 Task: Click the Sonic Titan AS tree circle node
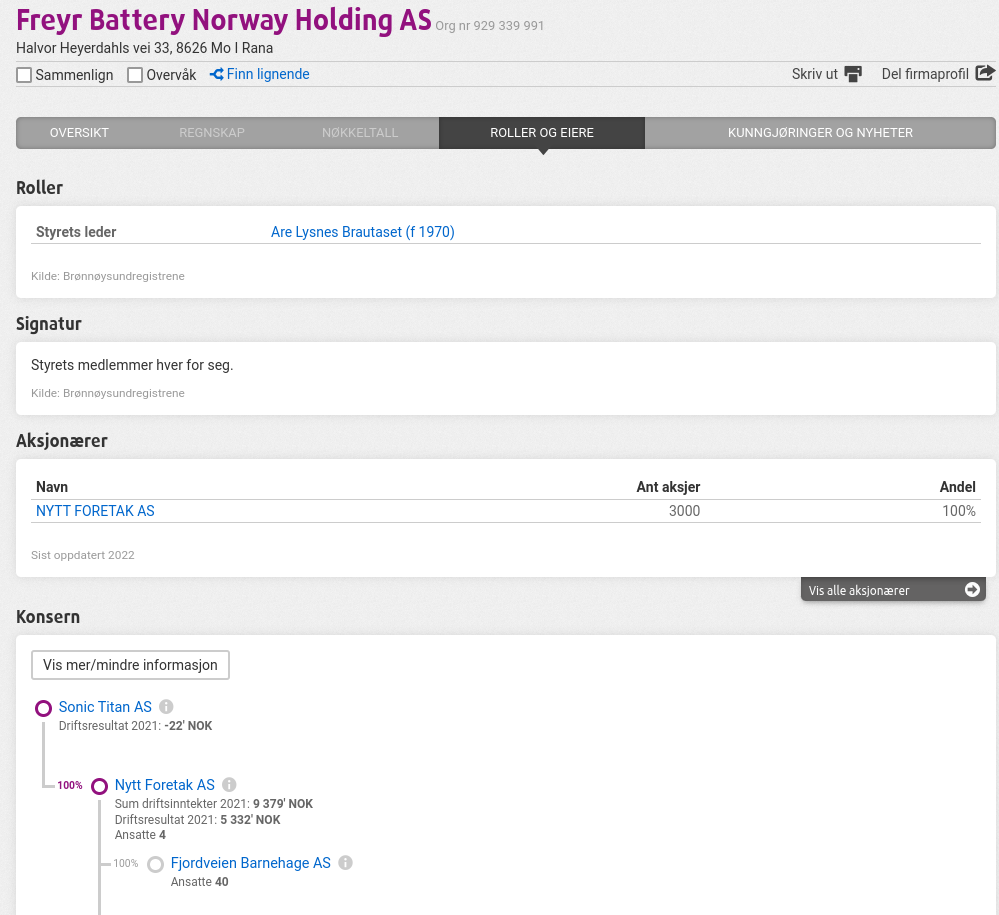pos(43,708)
